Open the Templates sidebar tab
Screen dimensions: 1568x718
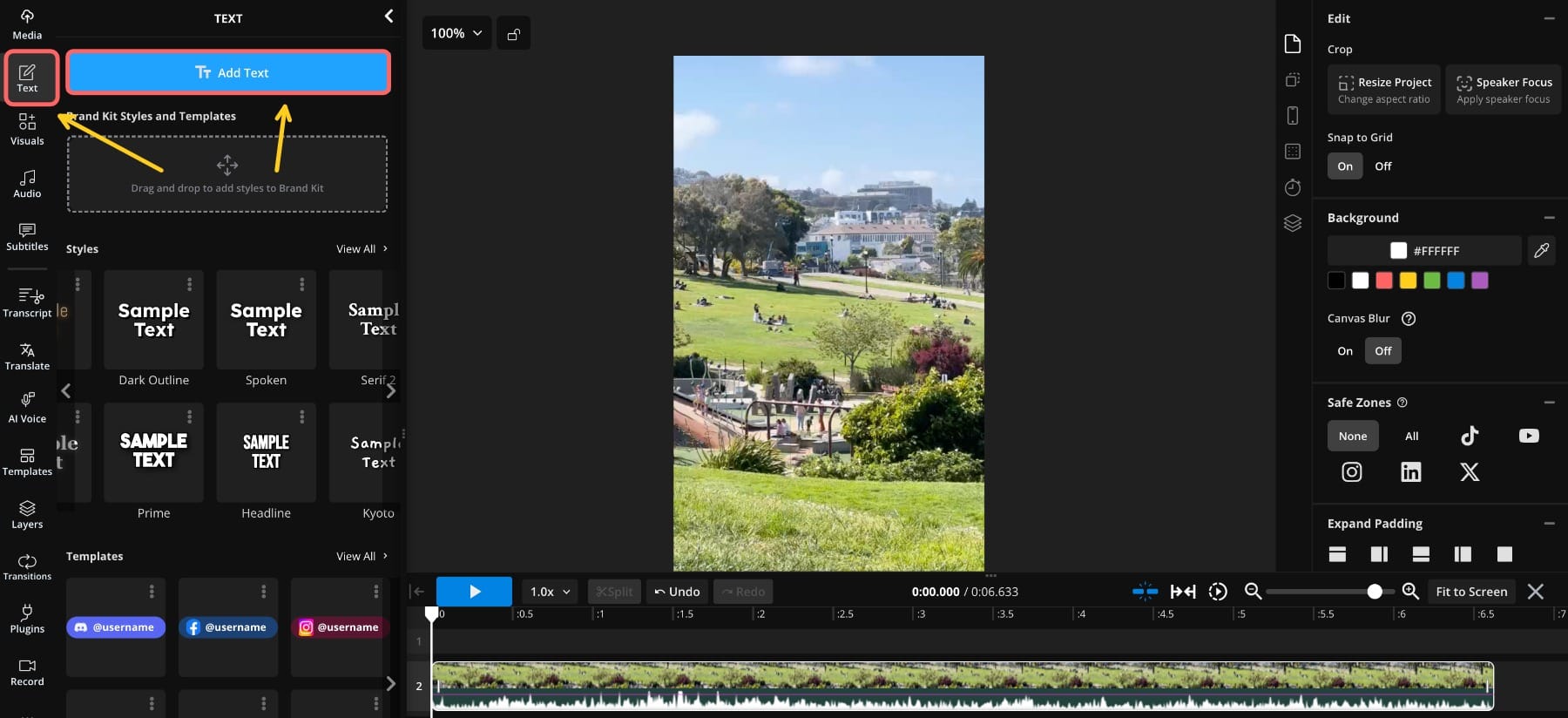point(27,462)
